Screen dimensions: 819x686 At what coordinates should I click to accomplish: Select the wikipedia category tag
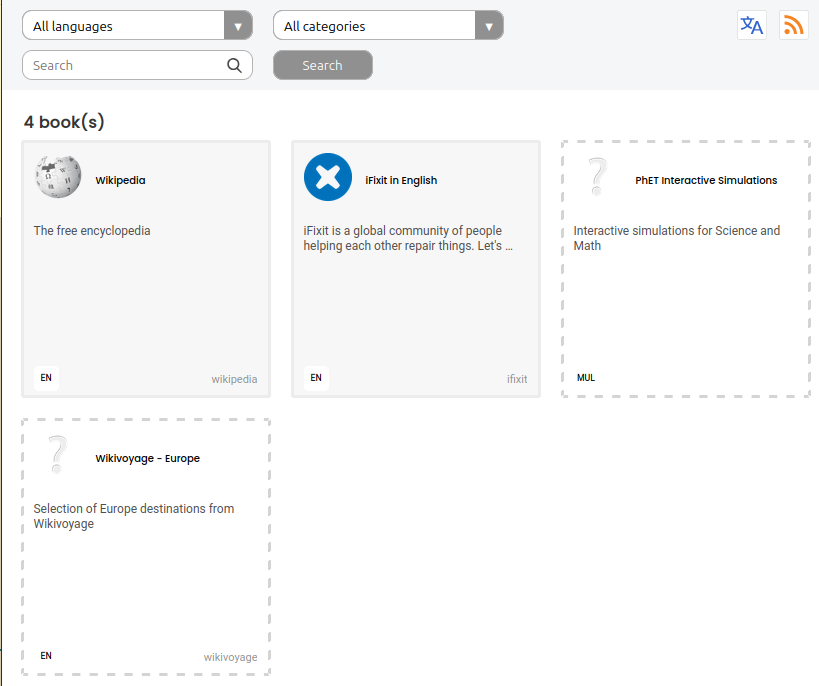(x=234, y=379)
